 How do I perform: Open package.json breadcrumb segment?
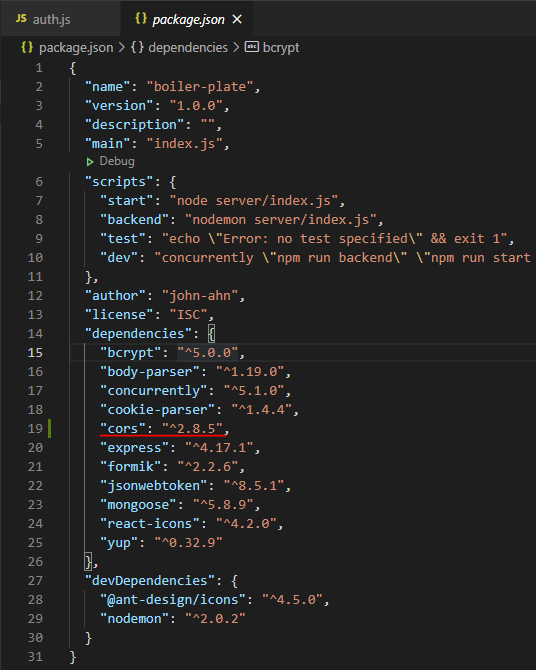76,47
